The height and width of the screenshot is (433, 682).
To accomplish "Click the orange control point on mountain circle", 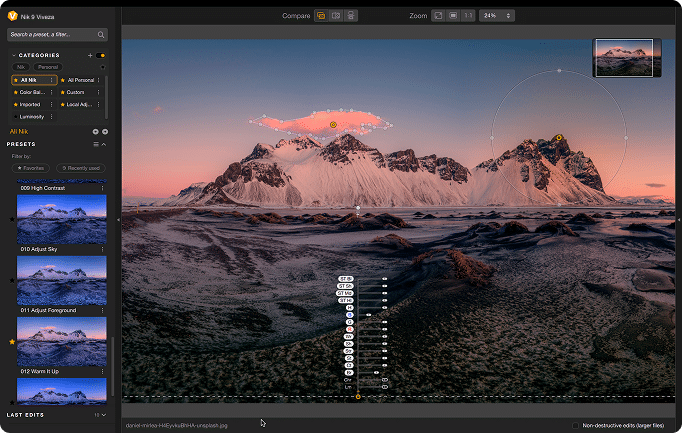I will pyautogui.click(x=559, y=138).
